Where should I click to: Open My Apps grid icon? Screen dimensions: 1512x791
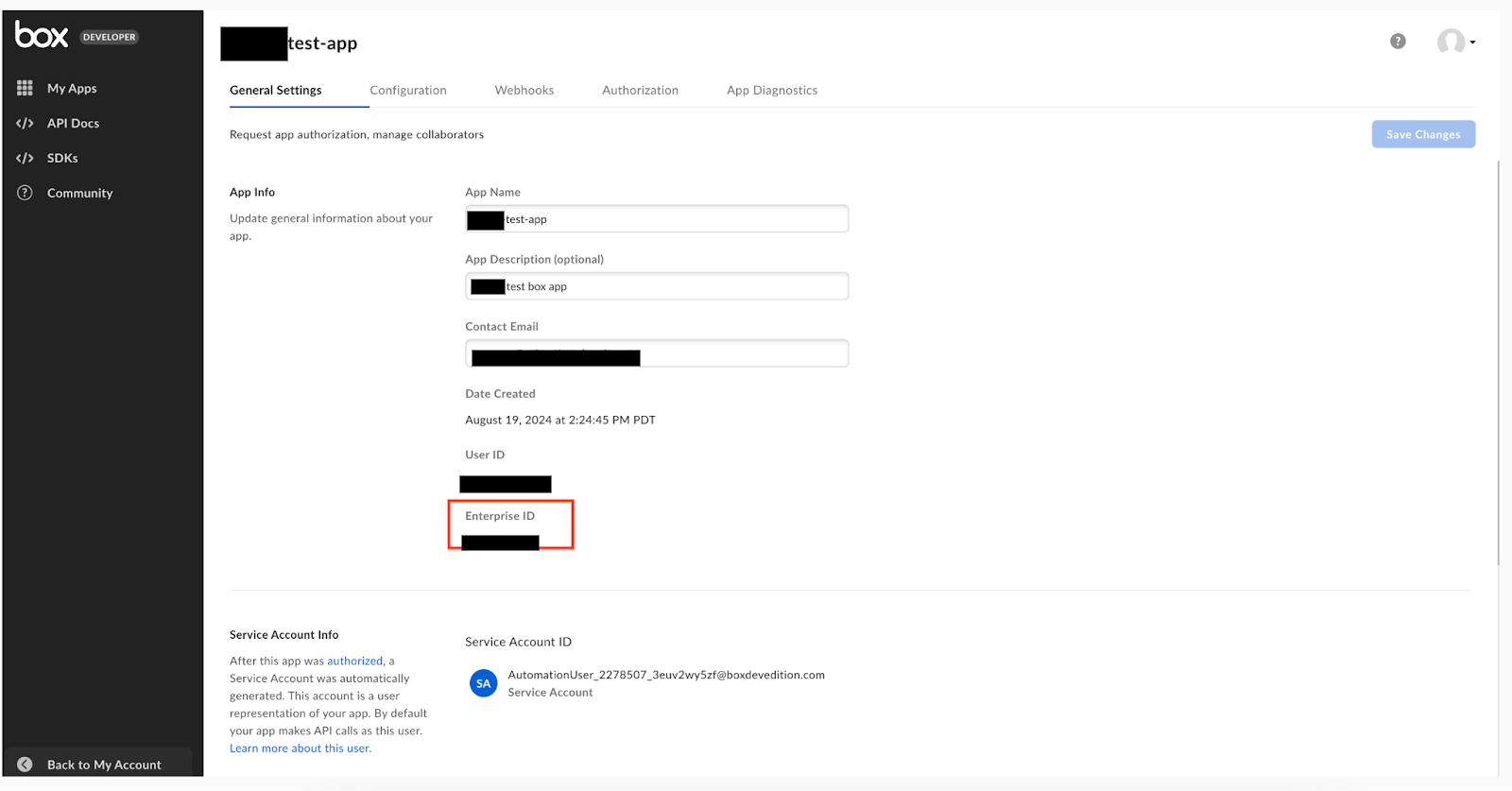click(x=25, y=88)
